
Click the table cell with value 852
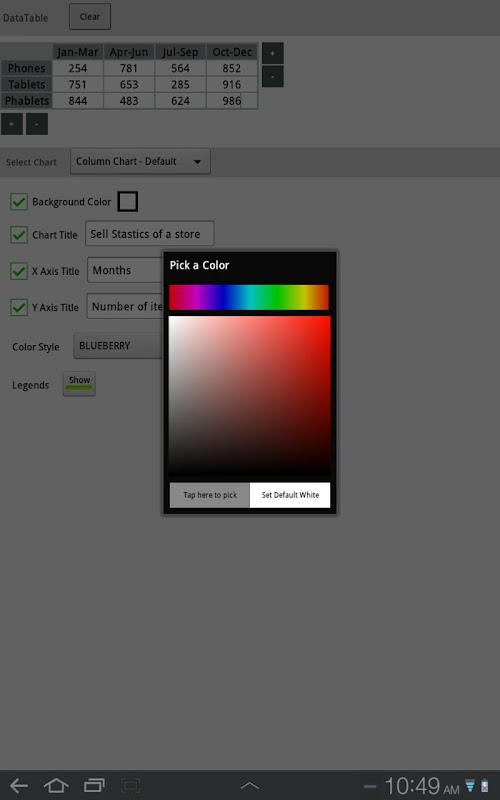tap(232, 68)
